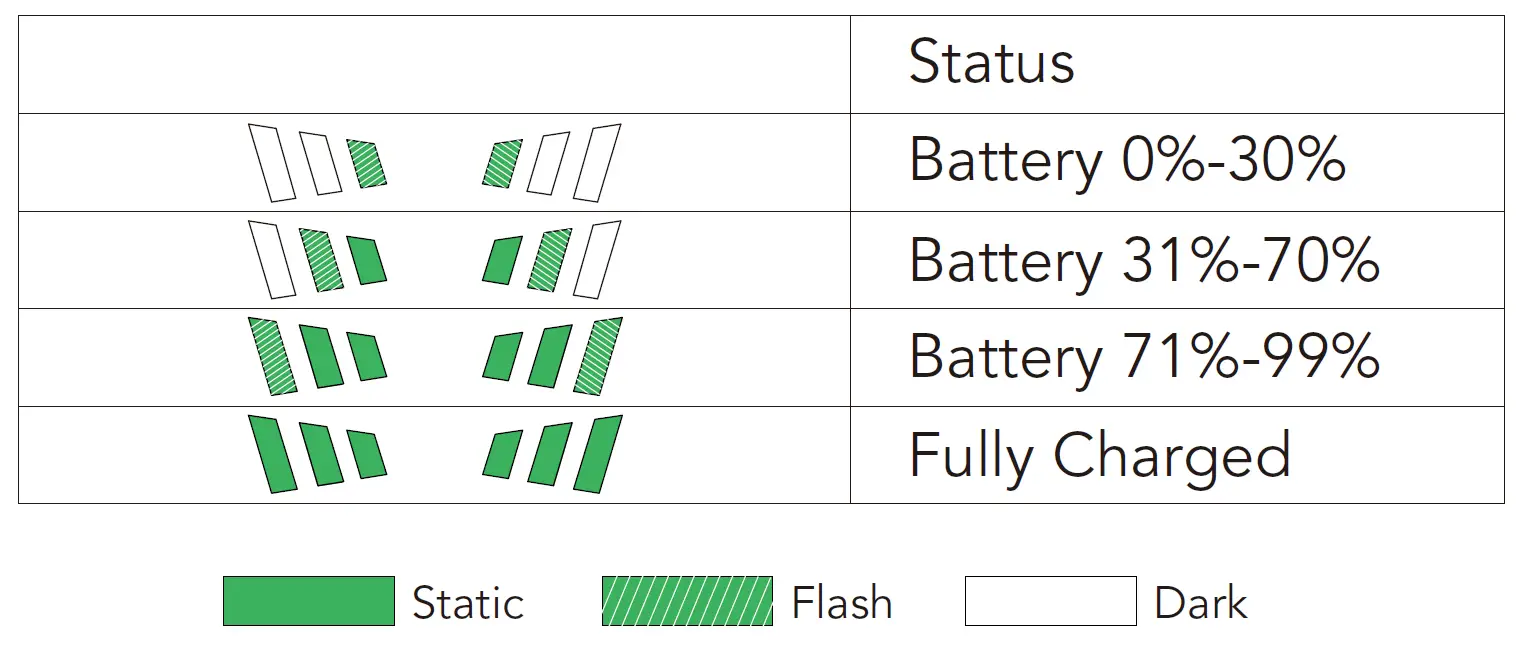Click the tallest dark bar in right 0%-30% group

(598, 162)
